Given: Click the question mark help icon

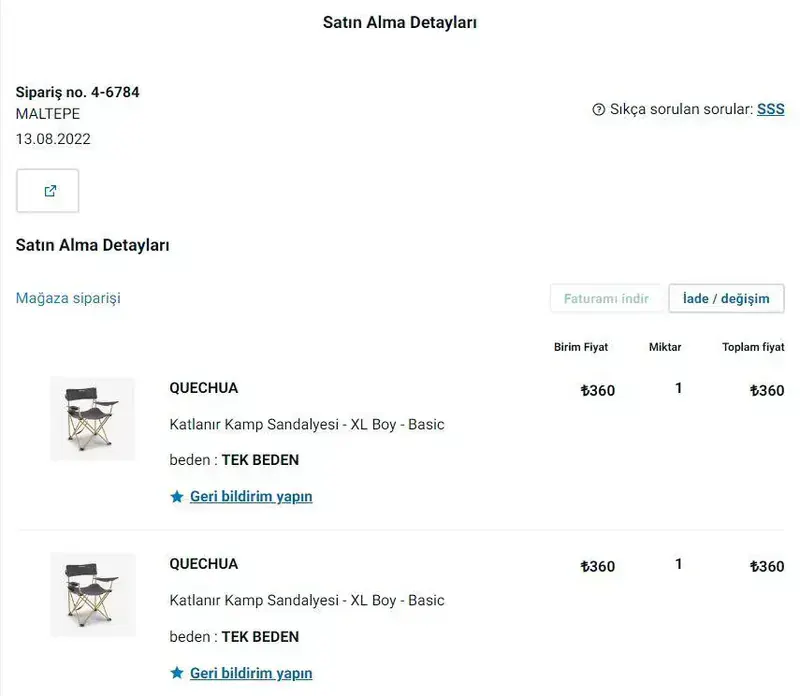Looking at the screenshot, I should (599, 110).
